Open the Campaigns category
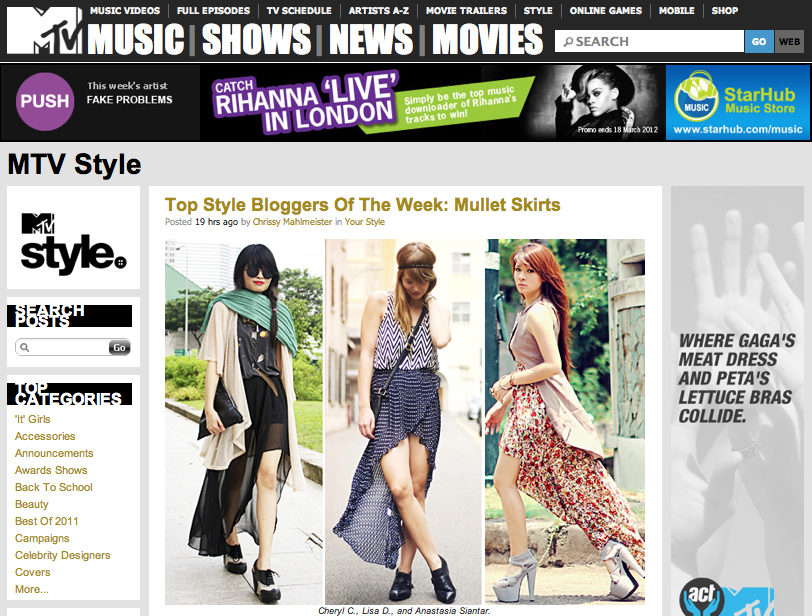 point(42,538)
